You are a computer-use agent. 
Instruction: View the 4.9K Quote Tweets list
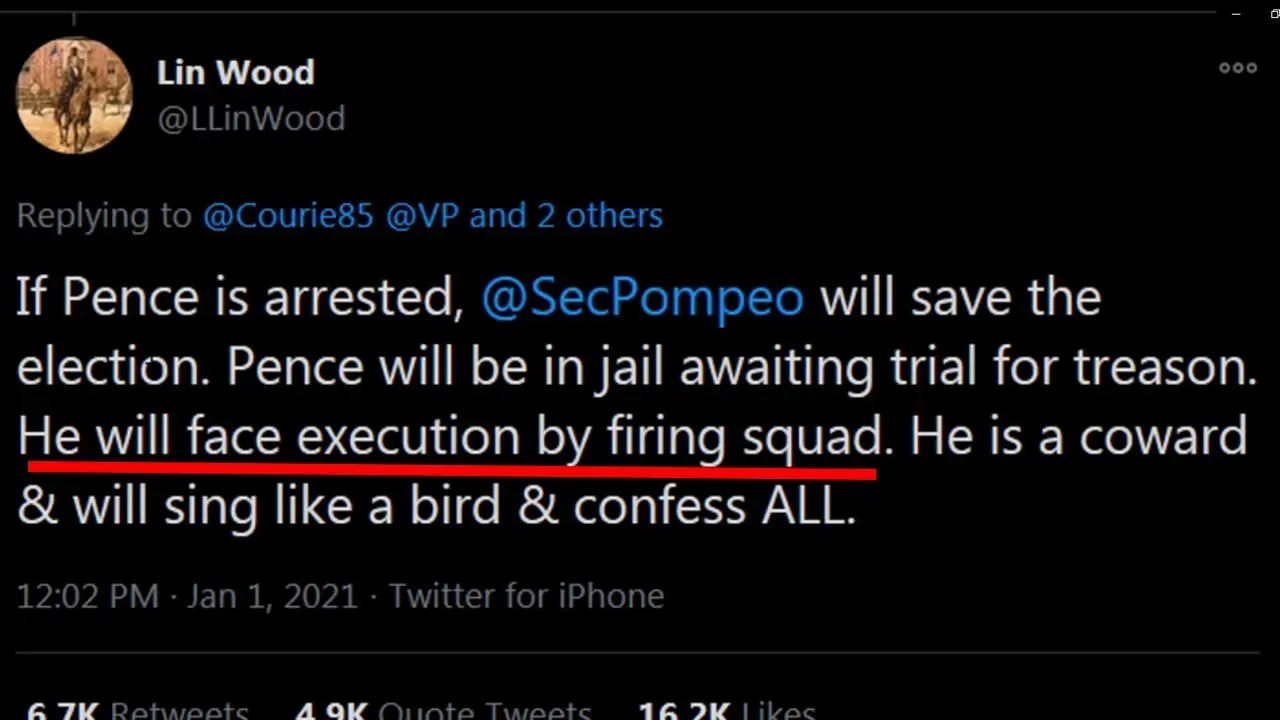442,711
